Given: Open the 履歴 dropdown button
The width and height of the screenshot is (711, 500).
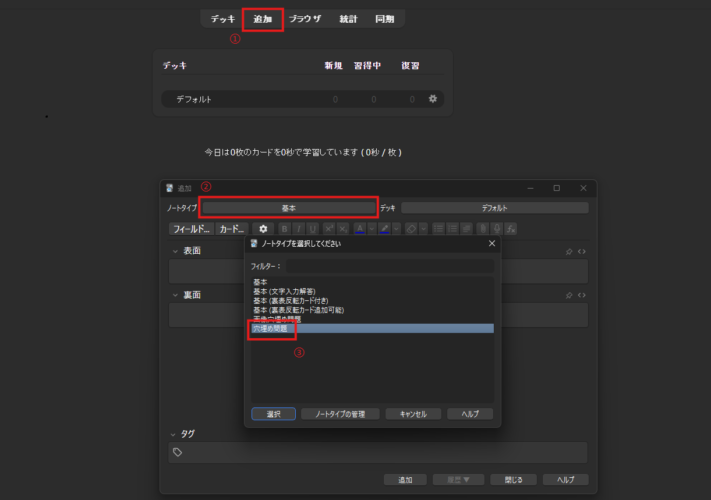Looking at the screenshot, I should (458, 480).
